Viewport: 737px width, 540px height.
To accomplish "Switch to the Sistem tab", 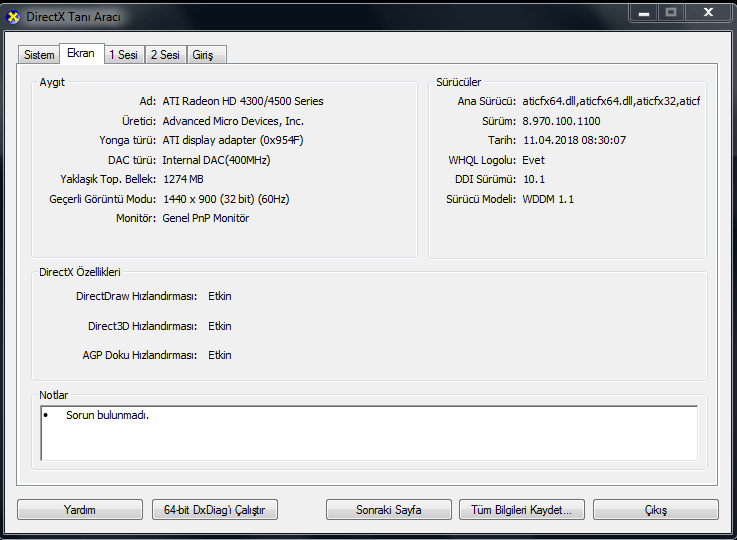I will coord(39,55).
